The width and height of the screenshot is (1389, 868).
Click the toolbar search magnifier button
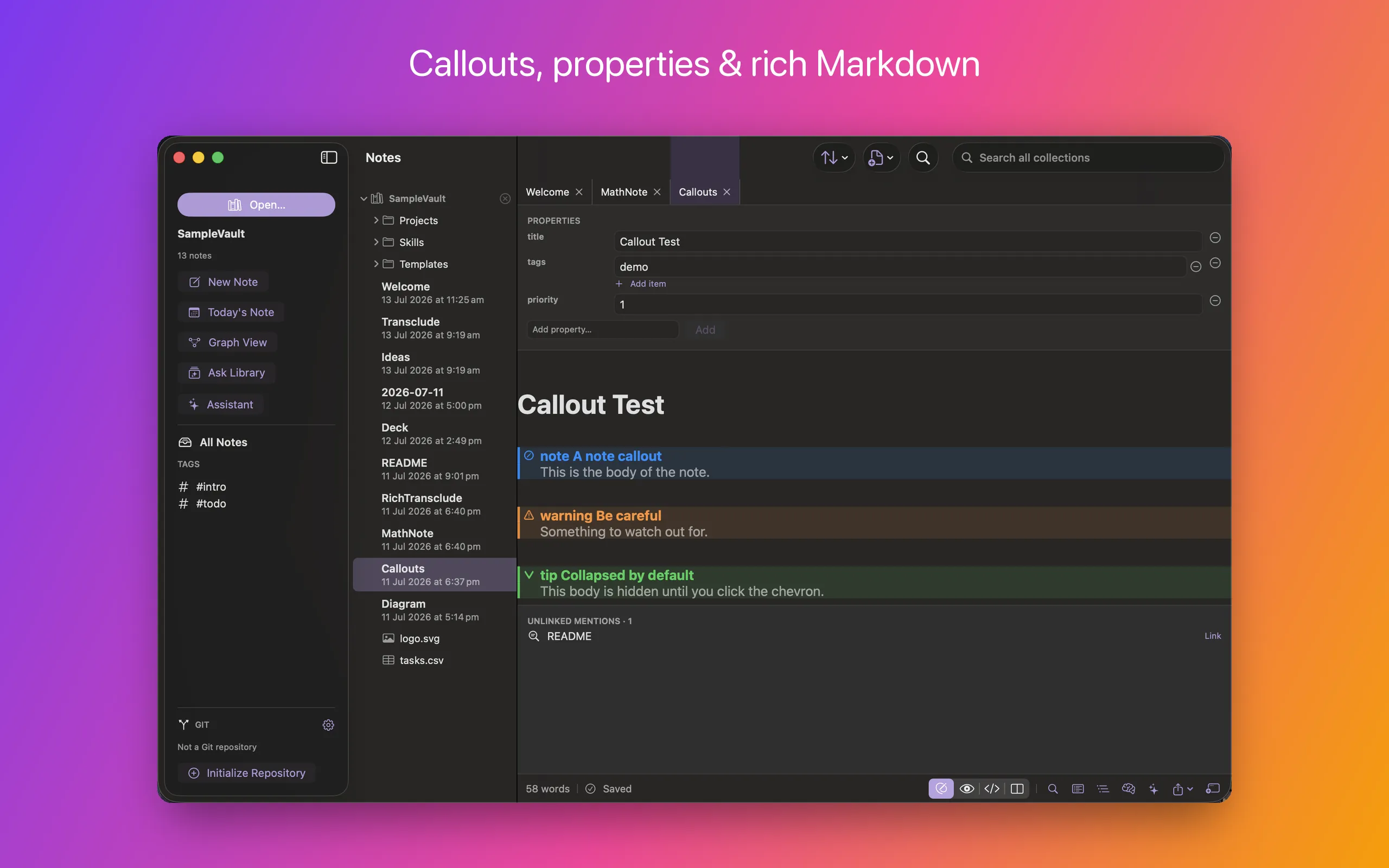(x=923, y=157)
